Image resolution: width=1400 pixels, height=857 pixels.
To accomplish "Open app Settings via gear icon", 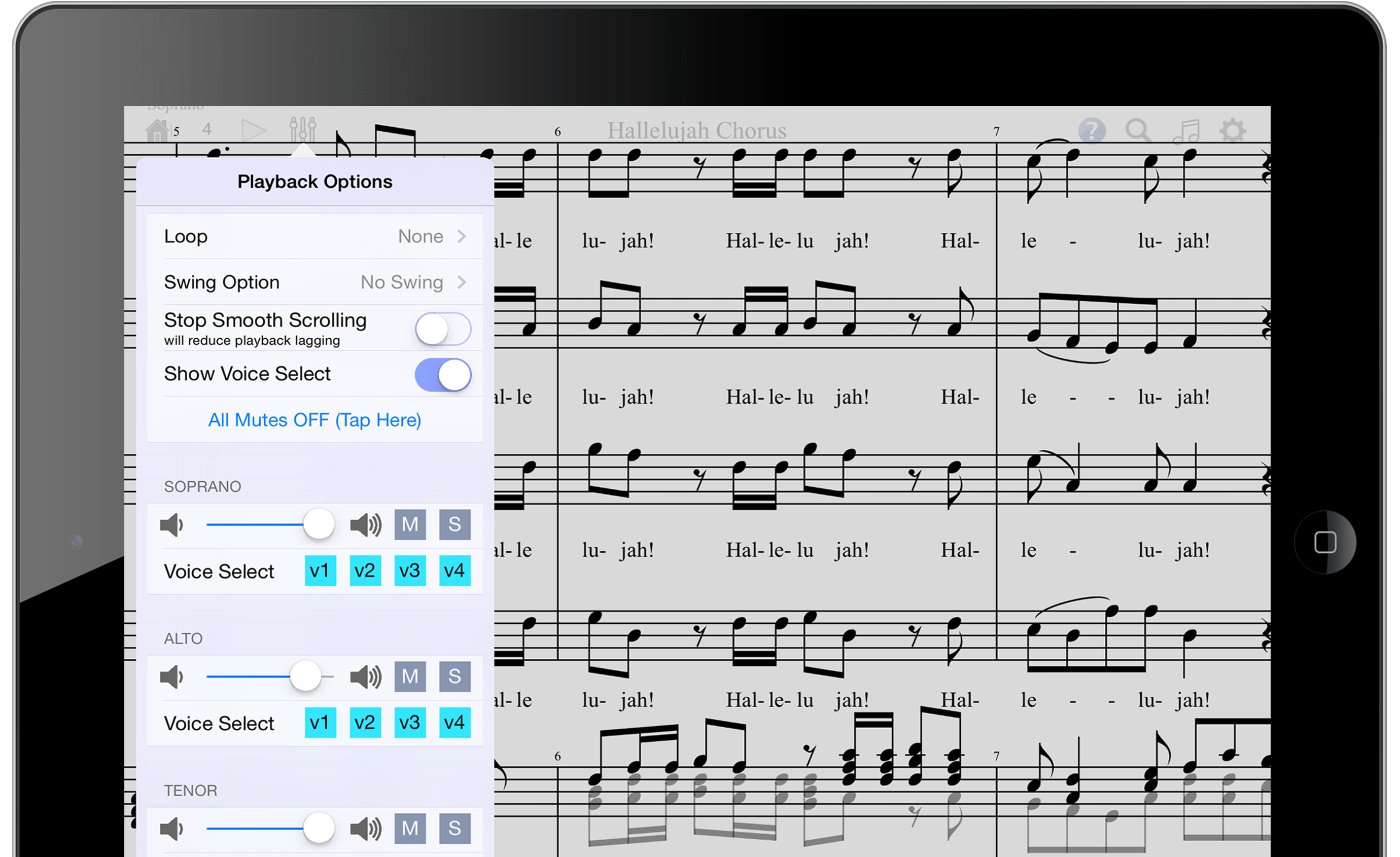I will pyautogui.click(x=1233, y=131).
